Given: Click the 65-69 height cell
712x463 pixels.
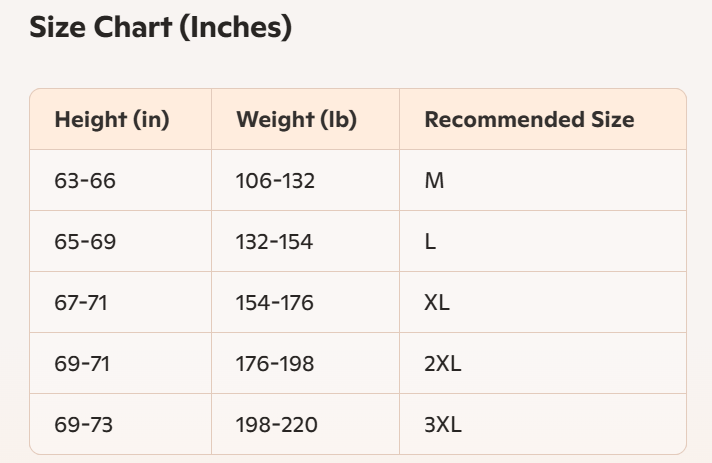Looking at the screenshot, I should (x=85, y=242).
